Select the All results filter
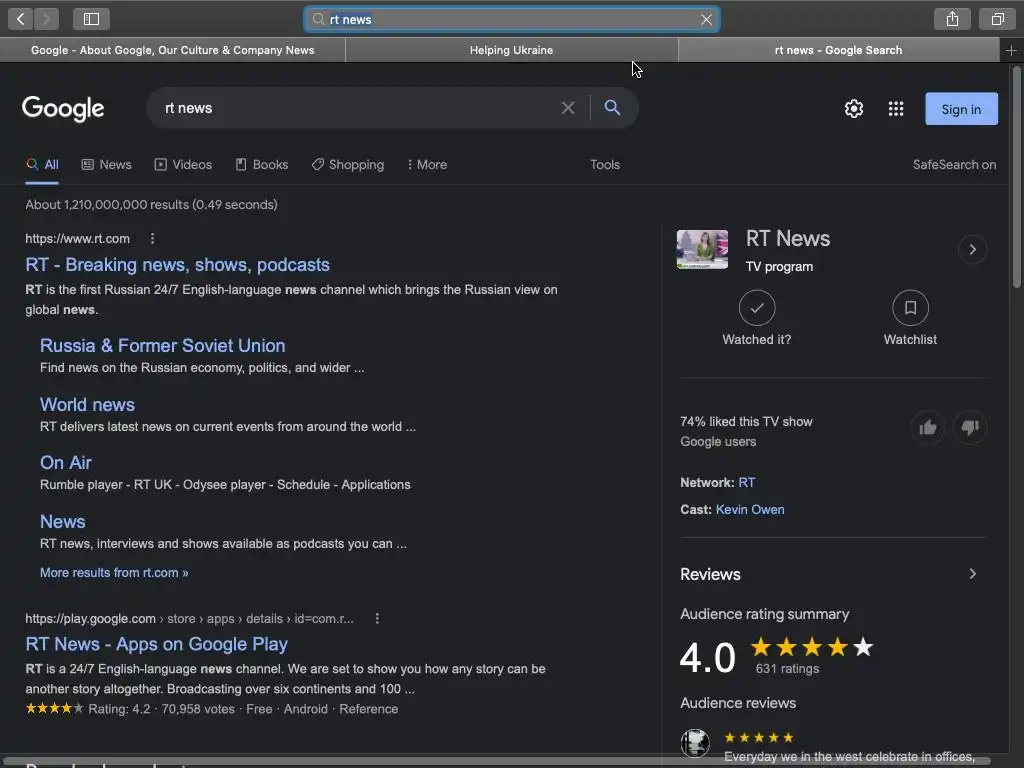Image resolution: width=1024 pixels, height=768 pixels. pos(42,165)
